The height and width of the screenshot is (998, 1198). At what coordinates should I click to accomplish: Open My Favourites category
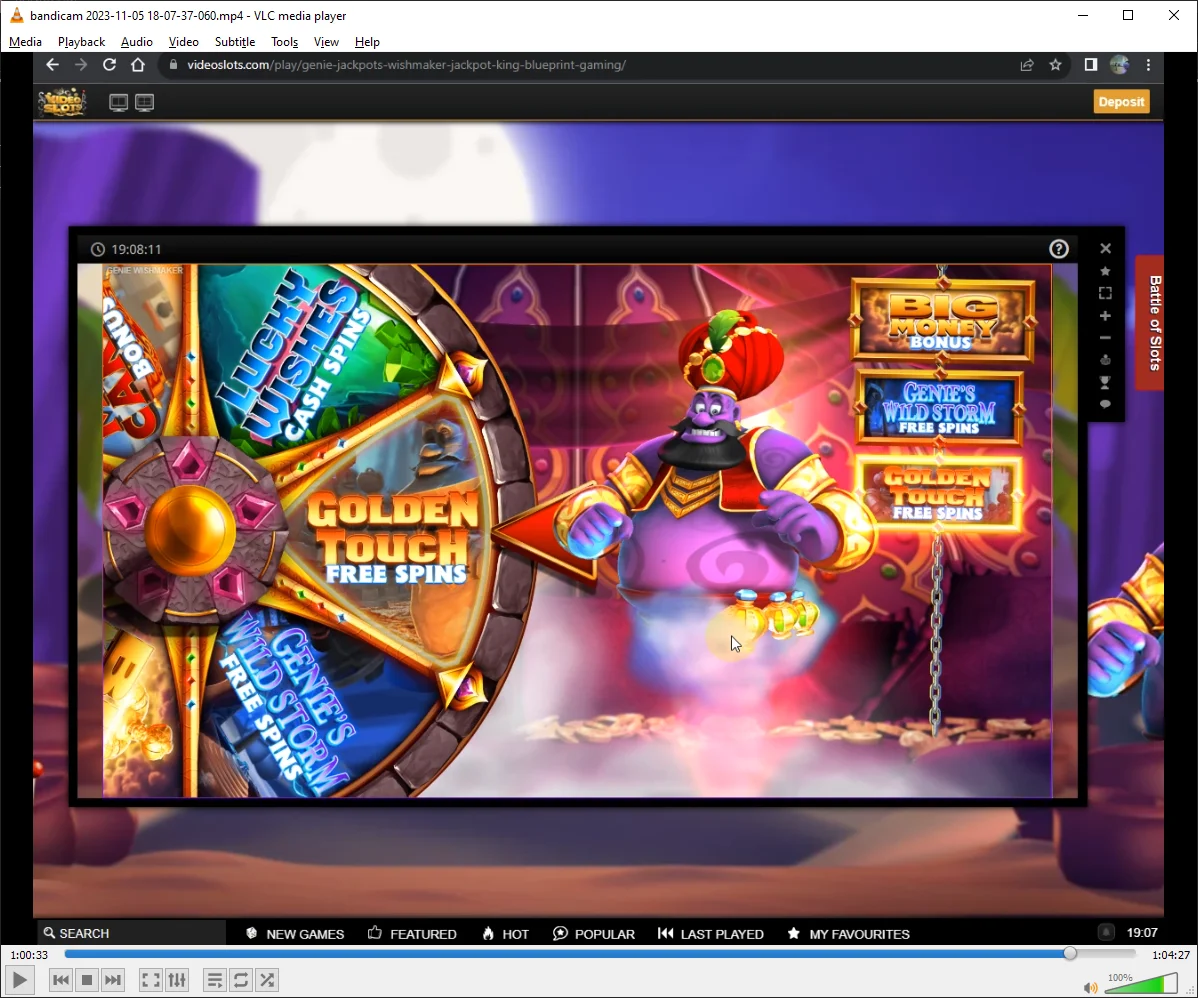[x=848, y=934]
